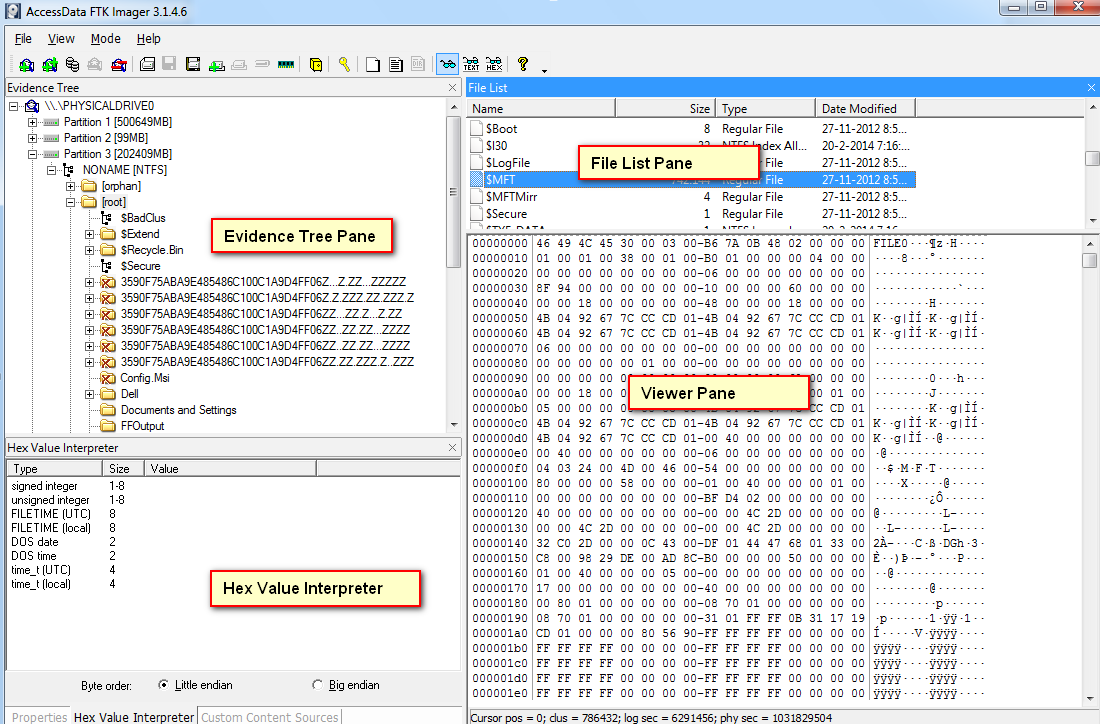The width and height of the screenshot is (1100, 724).
Task: Switch to the Properties tab
Action: click(x=39, y=717)
